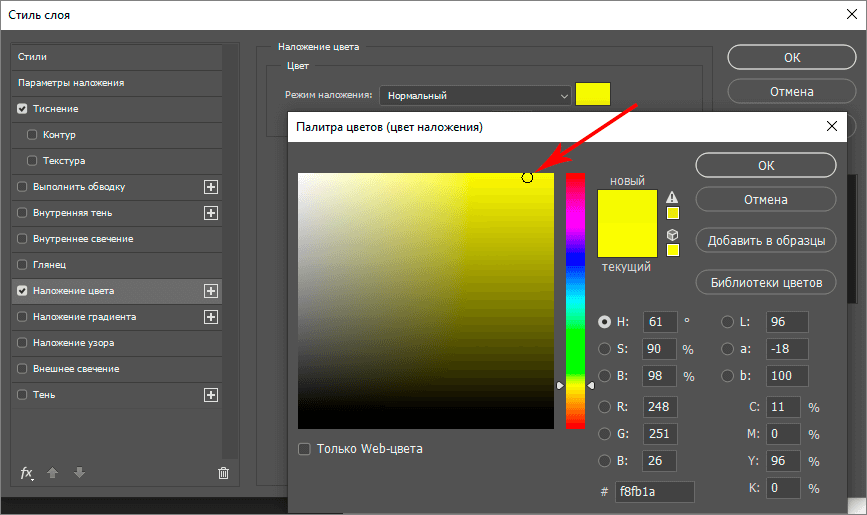Add another stroke with plus icon
The width and height of the screenshot is (867, 515).
pos(211,187)
